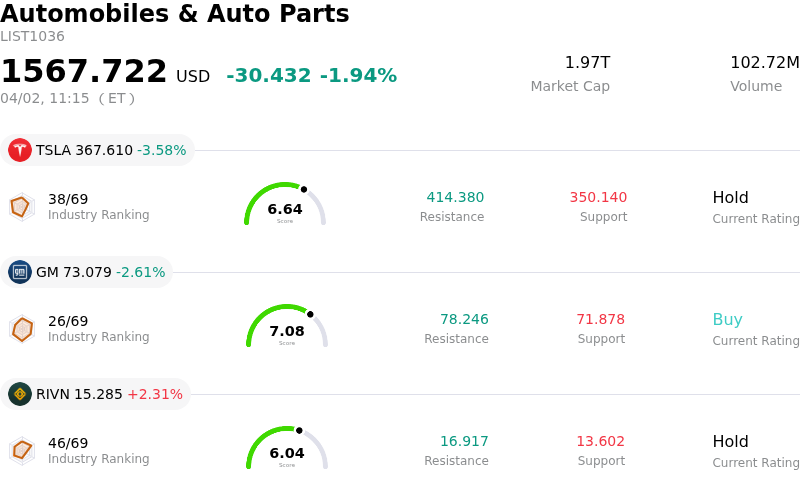800x488 pixels.
Task: Click the Tesla logo icon
Action: click(20, 150)
